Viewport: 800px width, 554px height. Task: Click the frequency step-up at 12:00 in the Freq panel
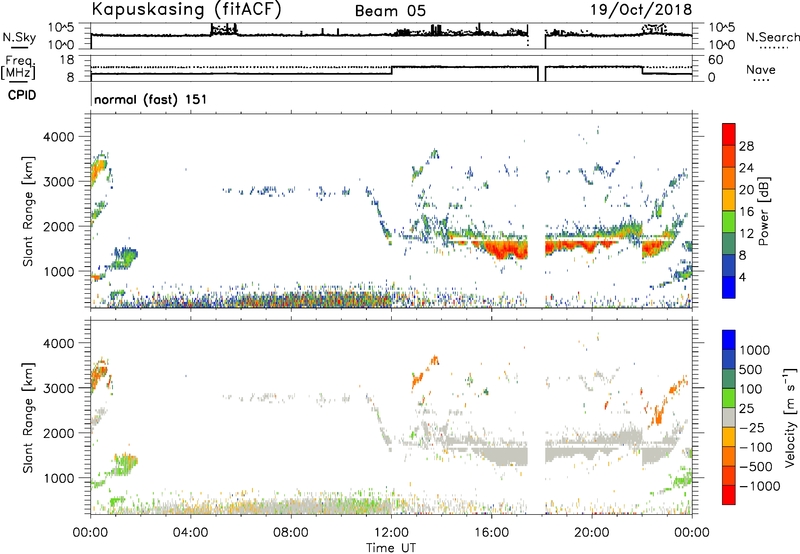point(391,70)
